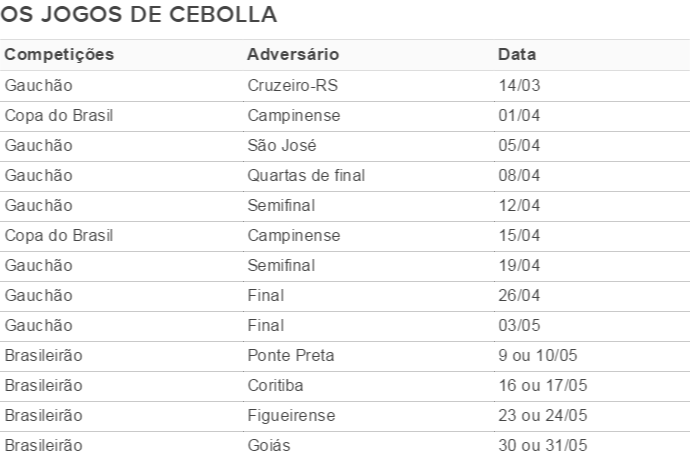Select the Semifinal cell dated 12/04
The height and width of the screenshot is (461, 690).
pos(281,205)
